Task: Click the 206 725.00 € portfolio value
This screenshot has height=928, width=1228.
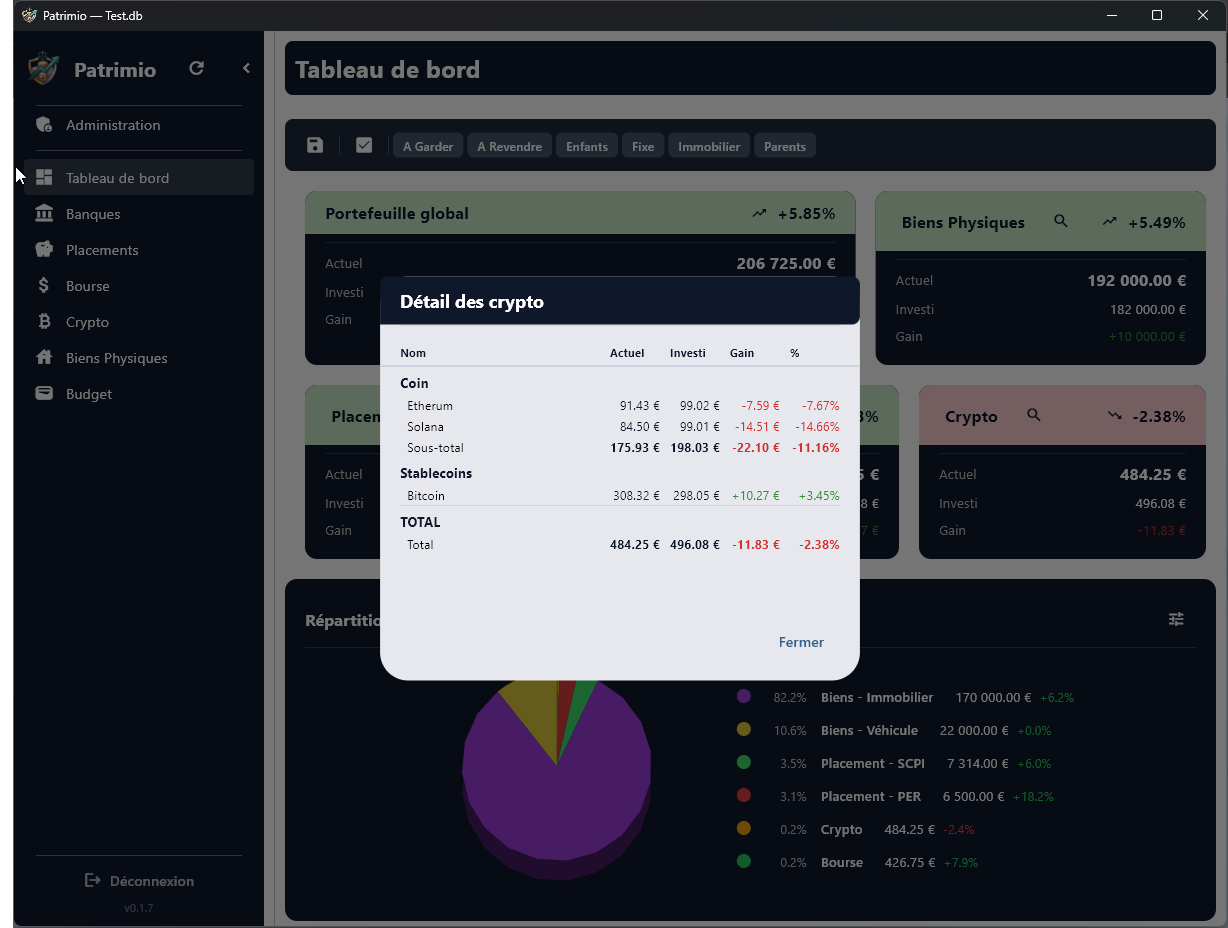Action: coord(786,264)
